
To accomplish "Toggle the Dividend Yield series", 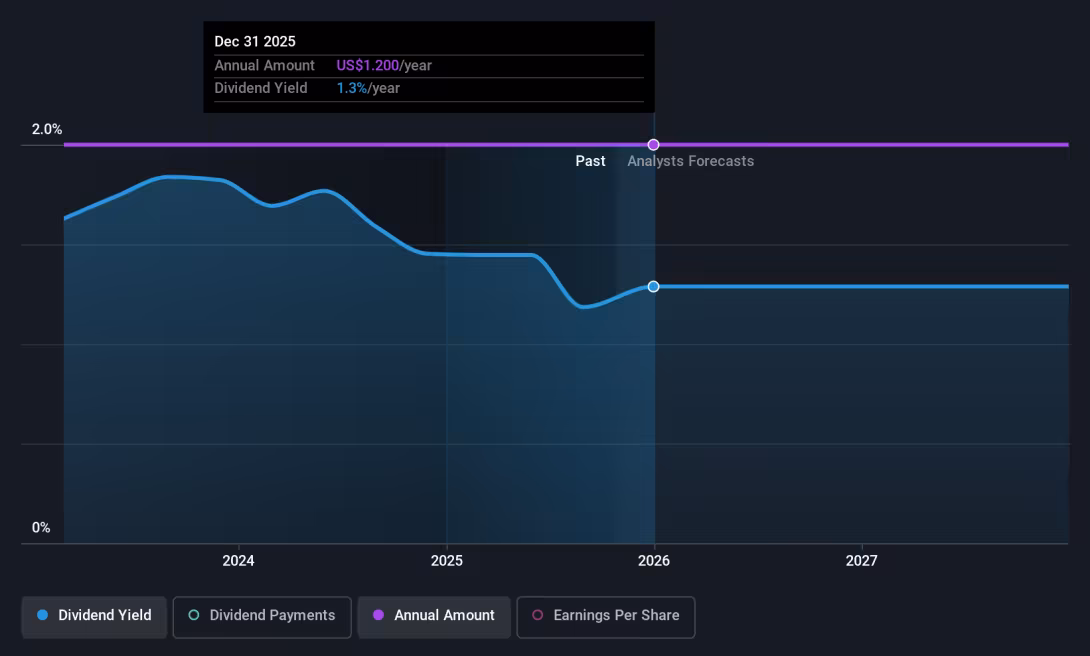I will click(94, 616).
